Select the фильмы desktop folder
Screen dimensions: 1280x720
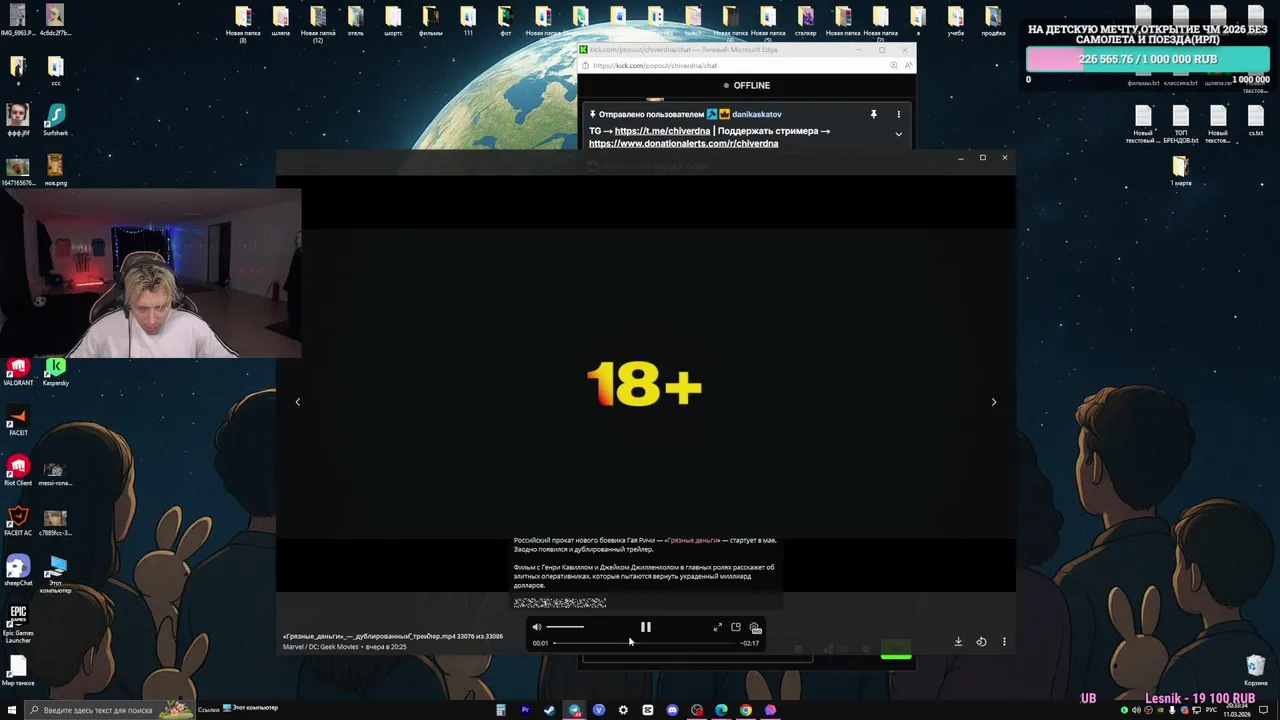430,22
